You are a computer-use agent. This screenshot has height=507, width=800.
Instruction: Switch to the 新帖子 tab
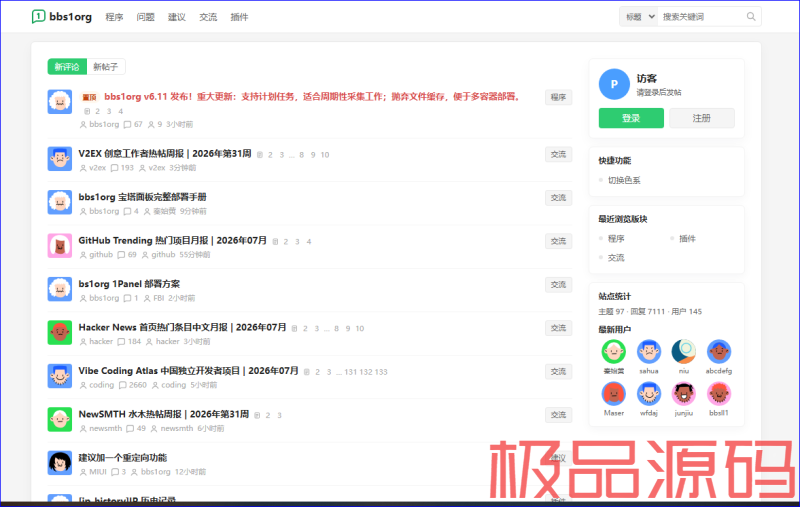106,67
